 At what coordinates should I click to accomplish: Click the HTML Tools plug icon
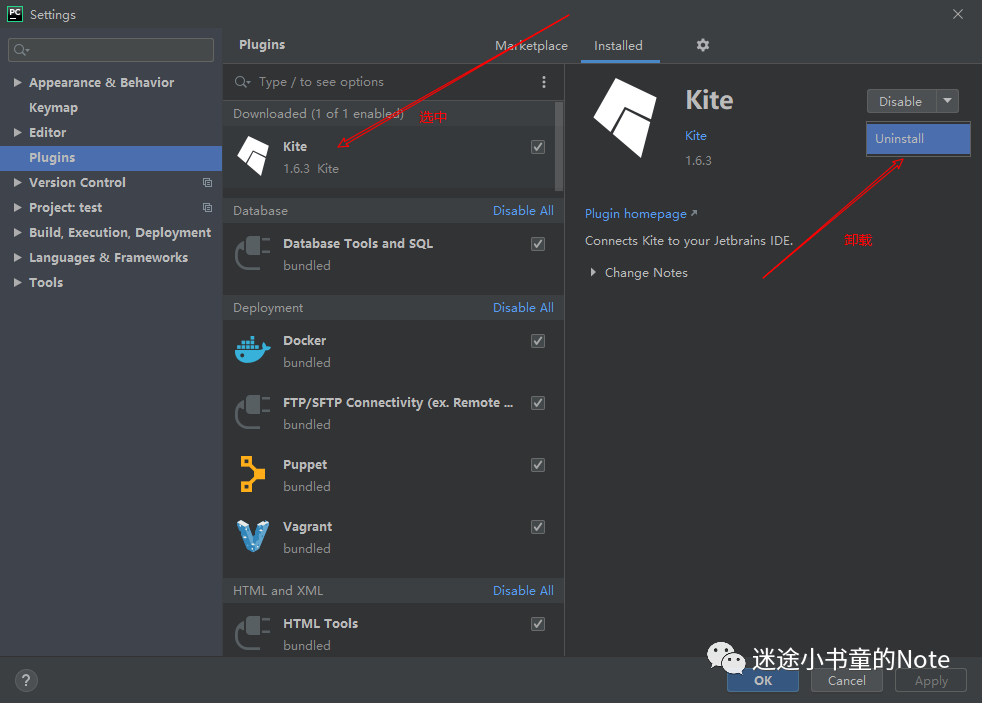[x=252, y=633]
